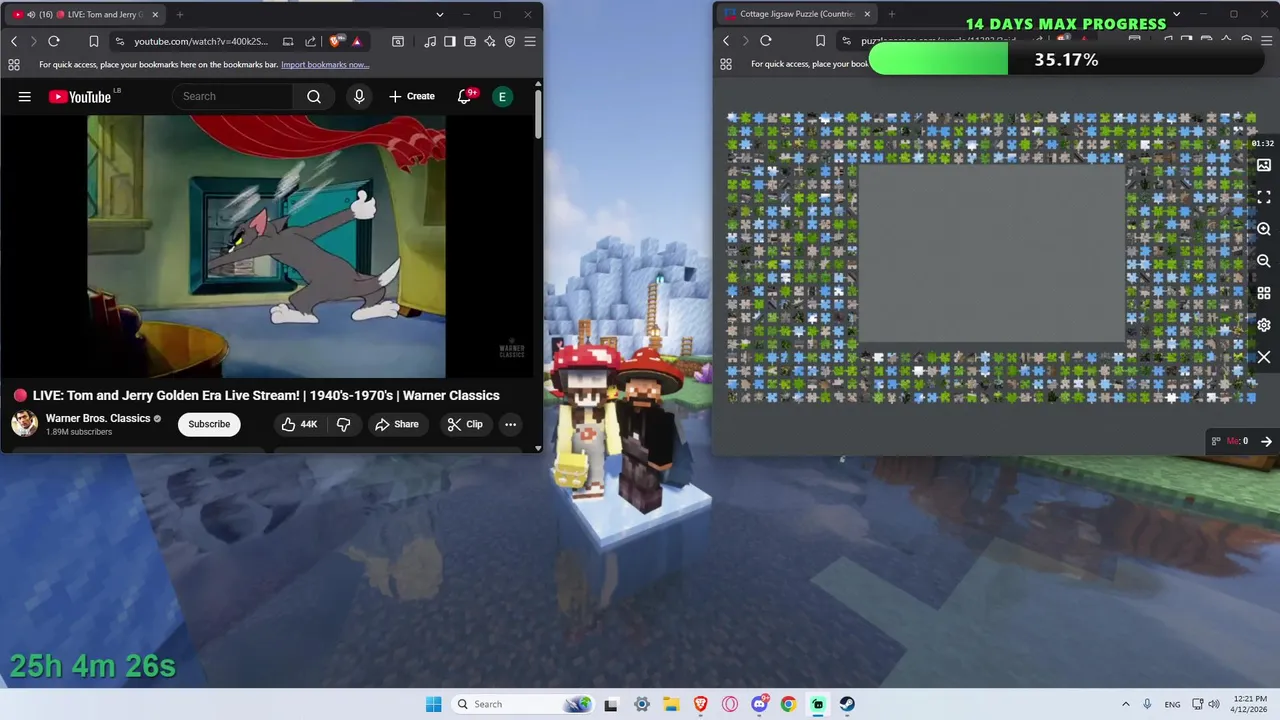Screen dimensions: 1280x720
Task: Dislike the Tom and Jerry video
Action: point(343,424)
